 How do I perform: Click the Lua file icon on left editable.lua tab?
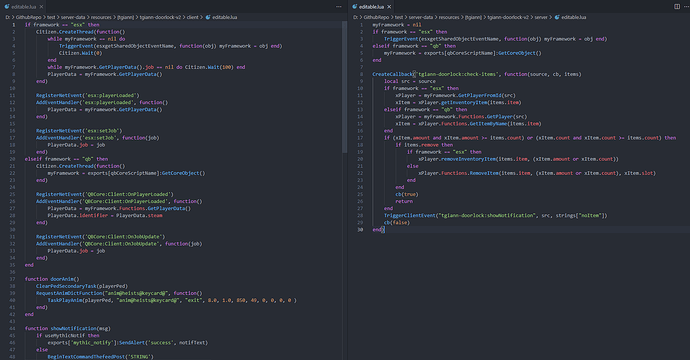7,7
